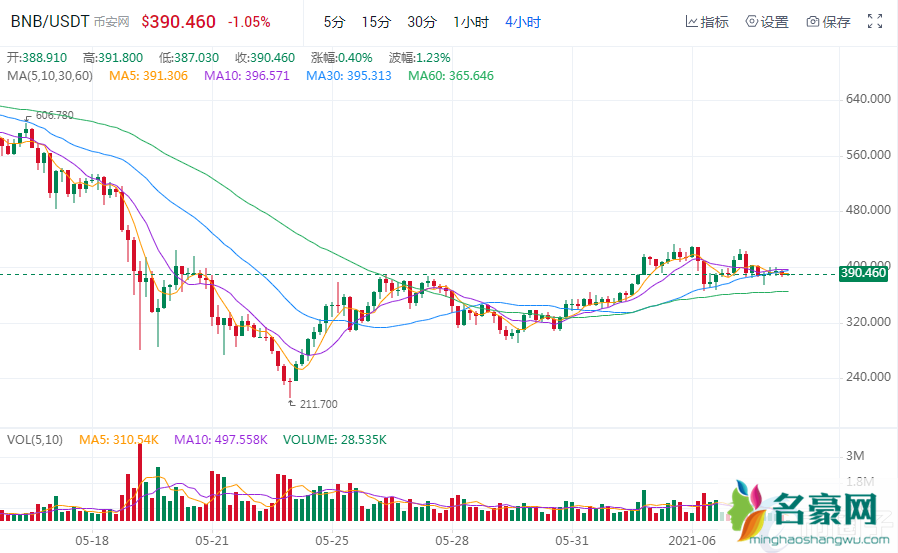This screenshot has width=898, height=553.
Task: Click the VOLUME: 28.535K label
Action: tap(335, 440)
